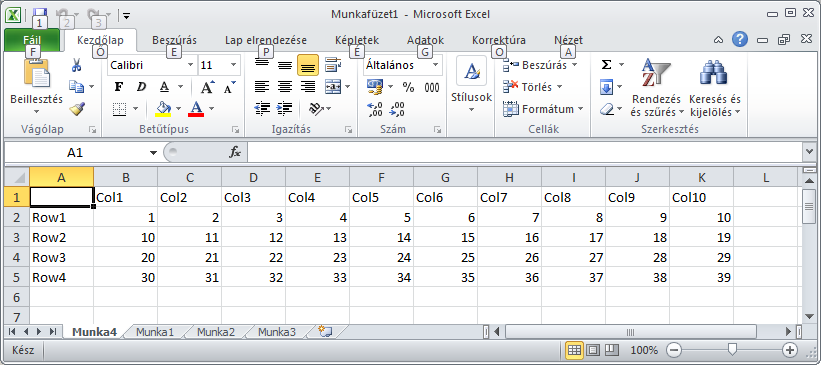Click the Copy icon in Vágólap
The image size is (821, 365).
(x=76, y=86)
